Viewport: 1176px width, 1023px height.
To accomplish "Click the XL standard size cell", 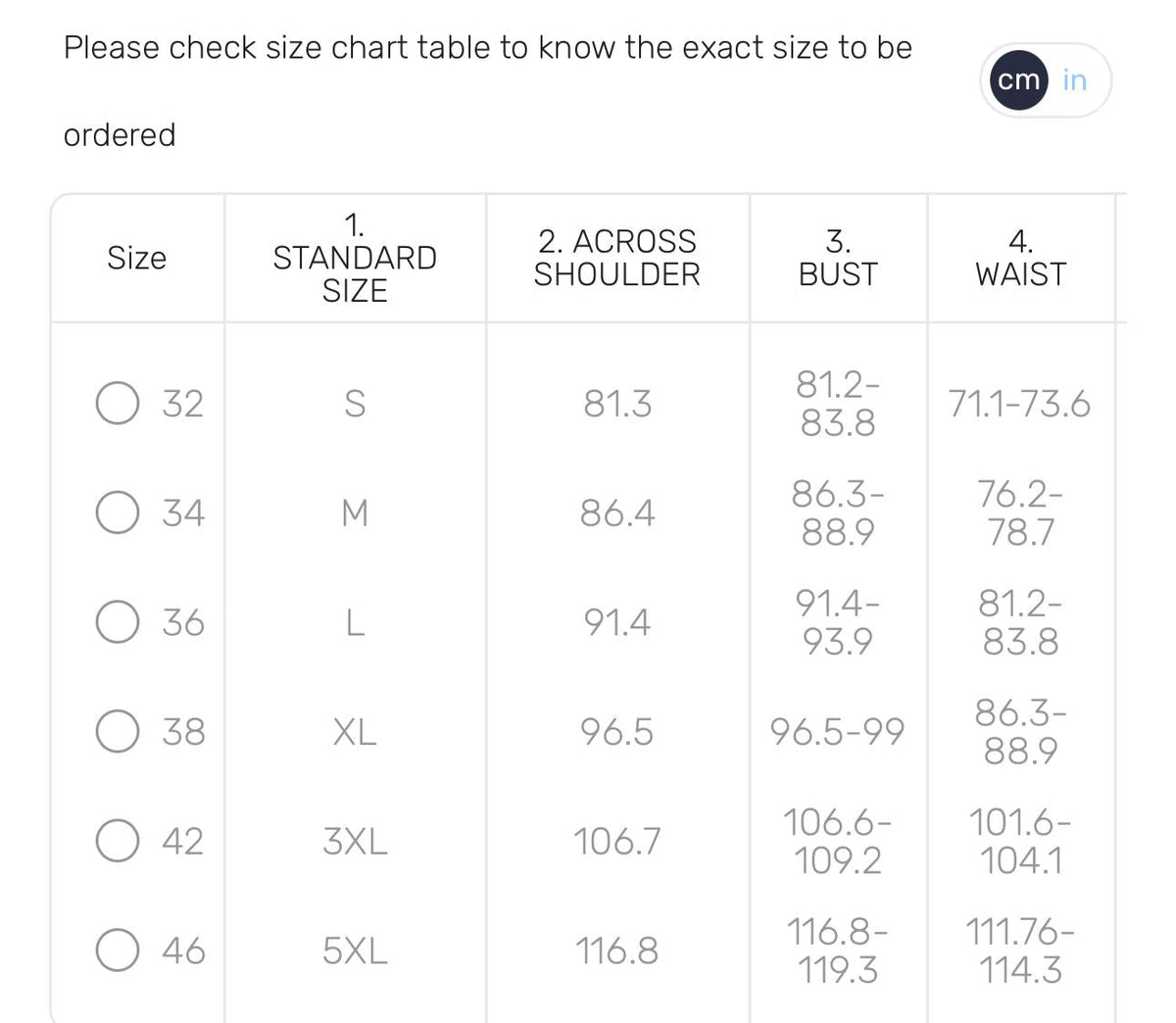I will pos(355,731).
